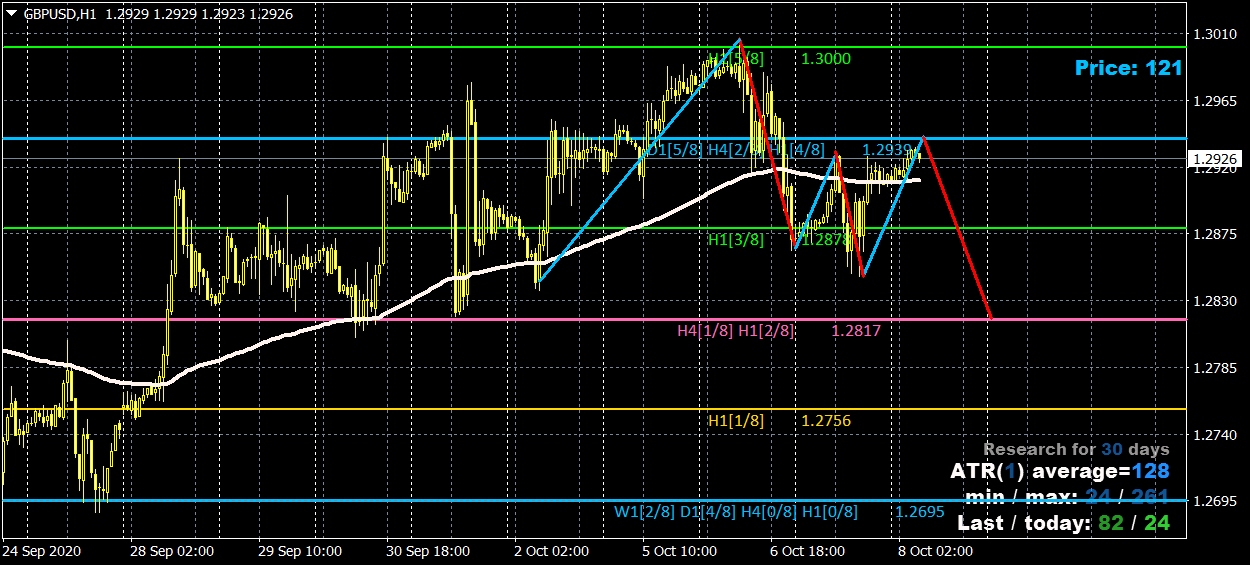Click the 1.2965 price axis label

click(1215, 101)
